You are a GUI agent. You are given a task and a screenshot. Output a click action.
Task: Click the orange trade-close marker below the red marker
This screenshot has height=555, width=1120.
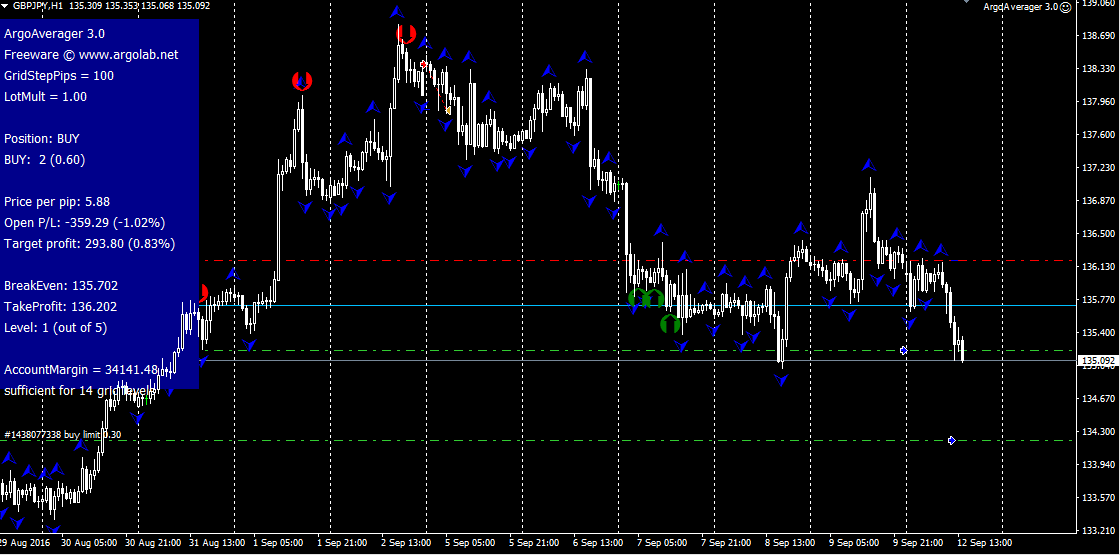pos(448,110)
